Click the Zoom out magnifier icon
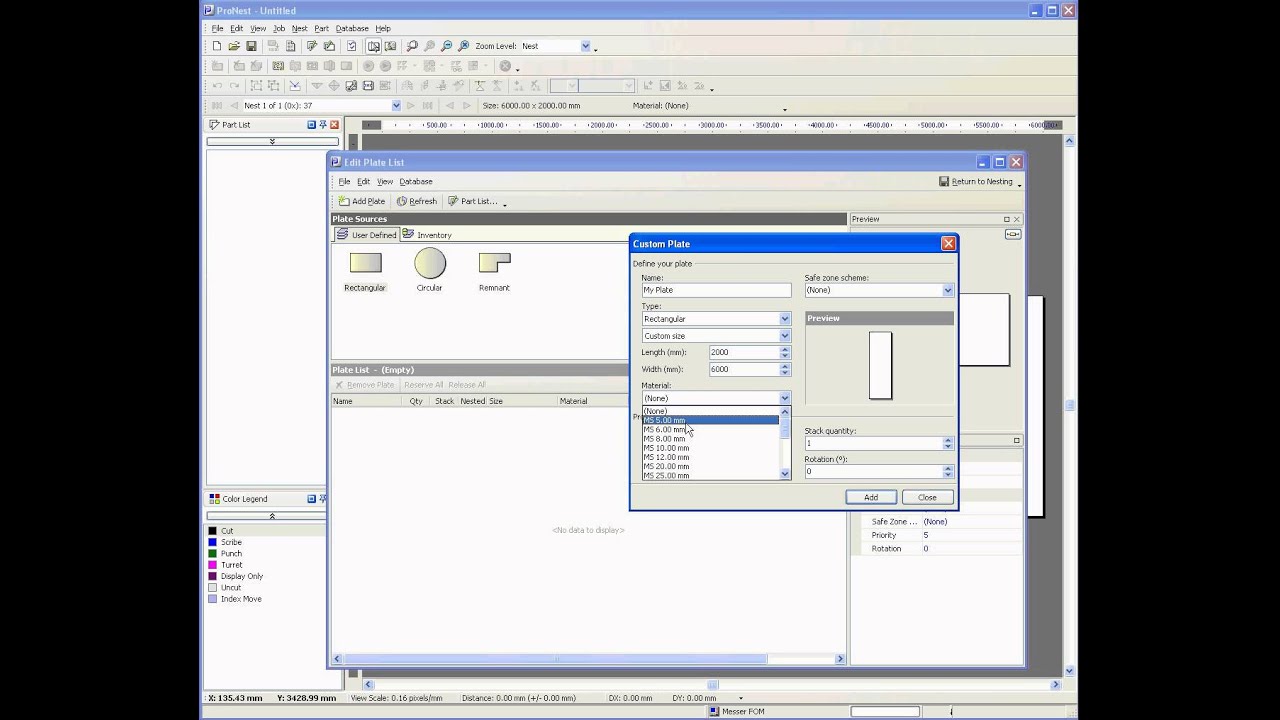Image resolution: width=1280 pixels, height=720 pixels. pyautogui.click(x=446, y=46)
